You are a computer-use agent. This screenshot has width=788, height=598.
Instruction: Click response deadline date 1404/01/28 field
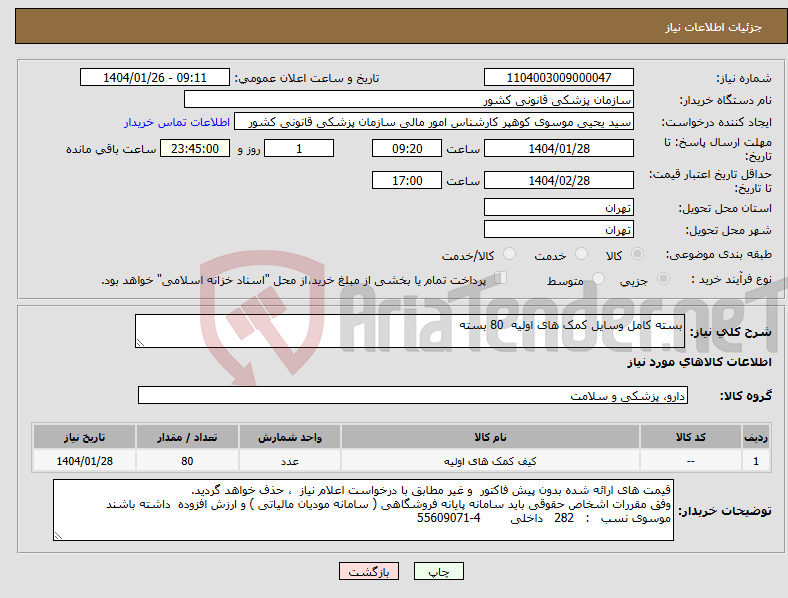[558, 149]
